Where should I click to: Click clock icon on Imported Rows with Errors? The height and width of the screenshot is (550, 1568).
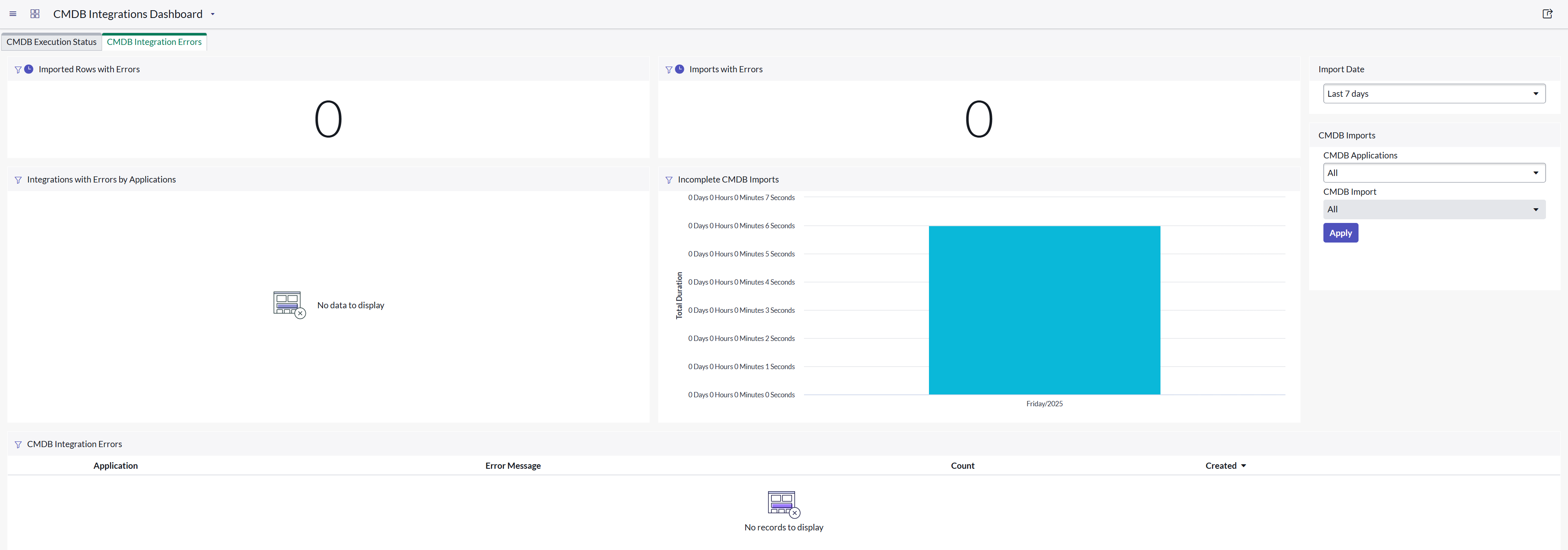tap(29, 69)
